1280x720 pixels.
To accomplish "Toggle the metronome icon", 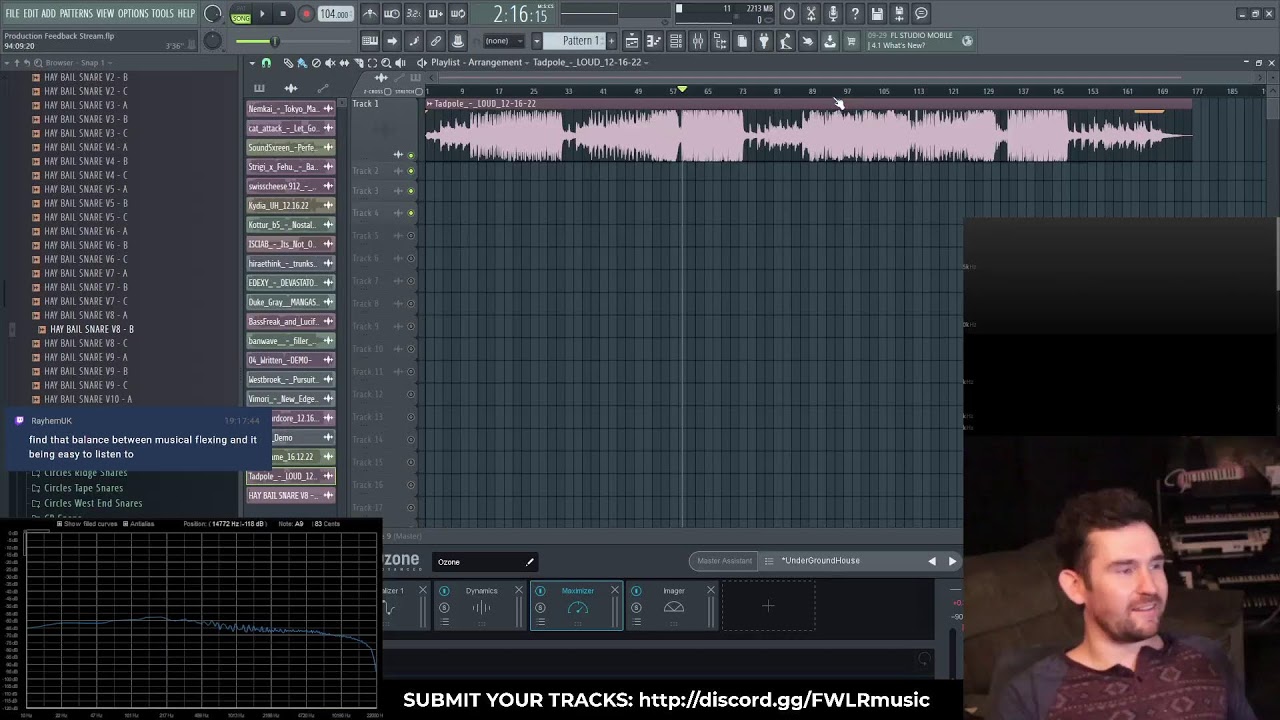I will pos(369,14).
